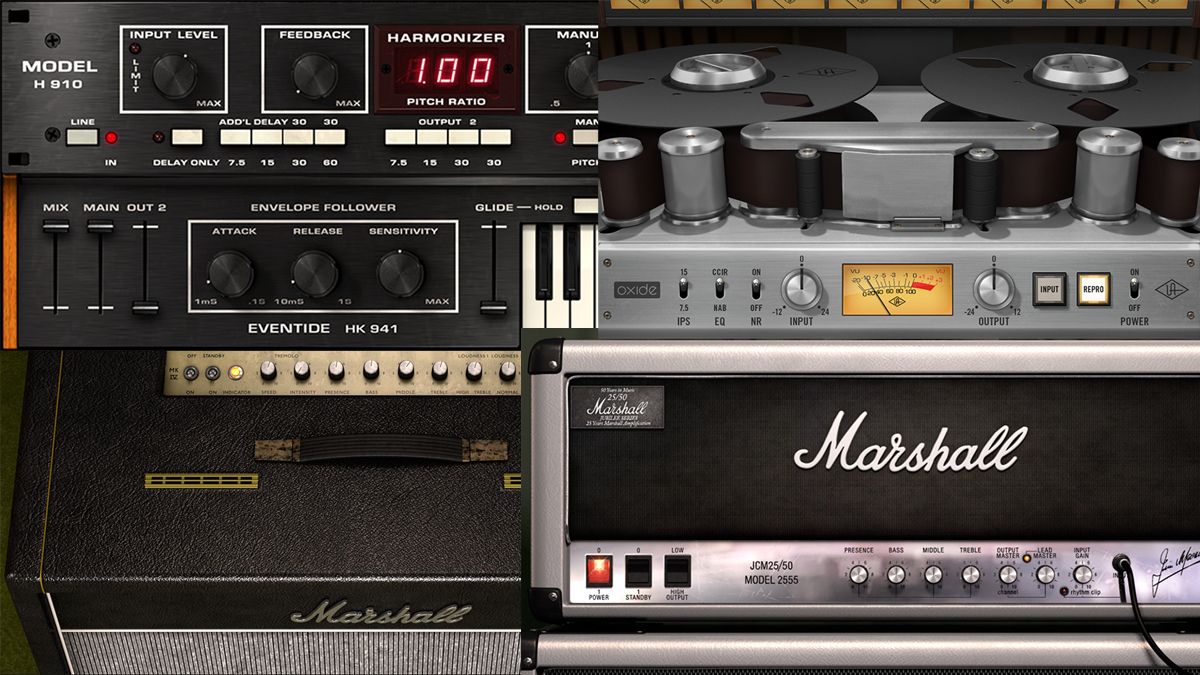Click the envelope follower Sensitivity knob
The image size is (1200, 675).
(x=400, y=274)
